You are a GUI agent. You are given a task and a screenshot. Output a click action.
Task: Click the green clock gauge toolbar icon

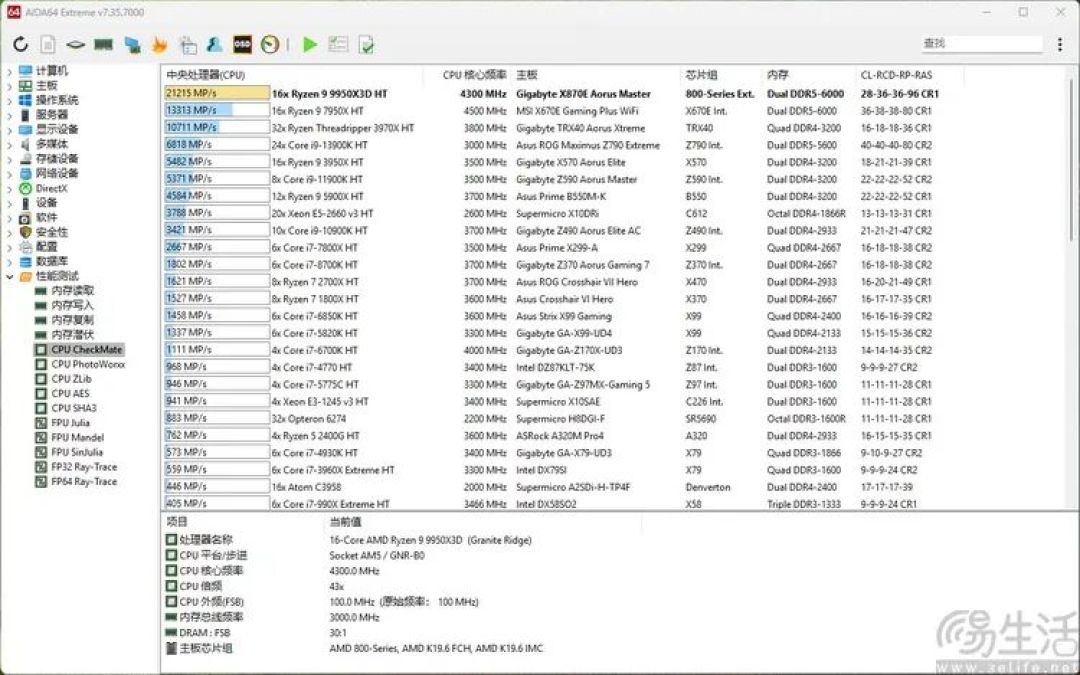pyautogui.click(x=270, y=45)
